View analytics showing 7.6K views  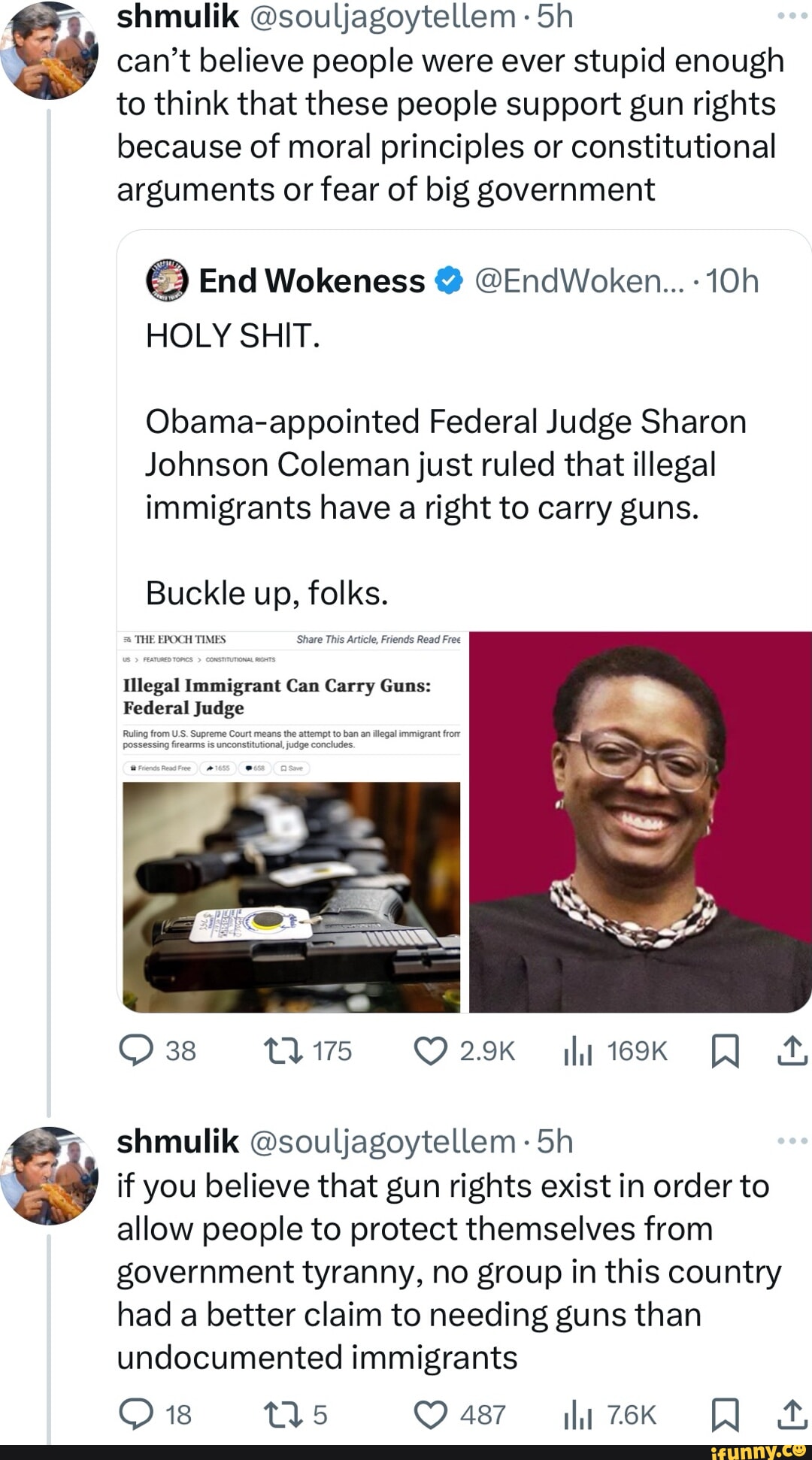coord(577,1415)
